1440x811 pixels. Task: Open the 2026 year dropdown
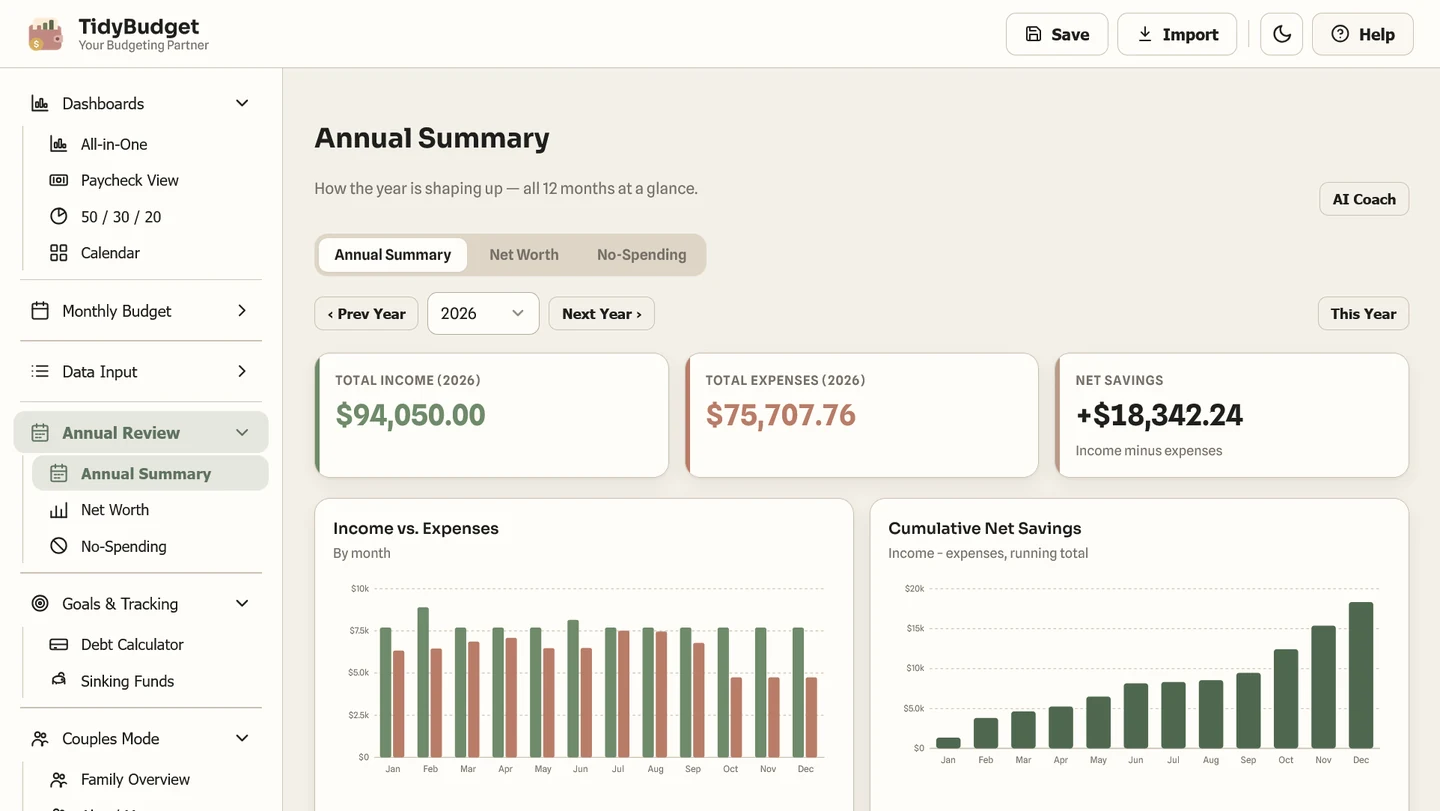tap(483, 313)
